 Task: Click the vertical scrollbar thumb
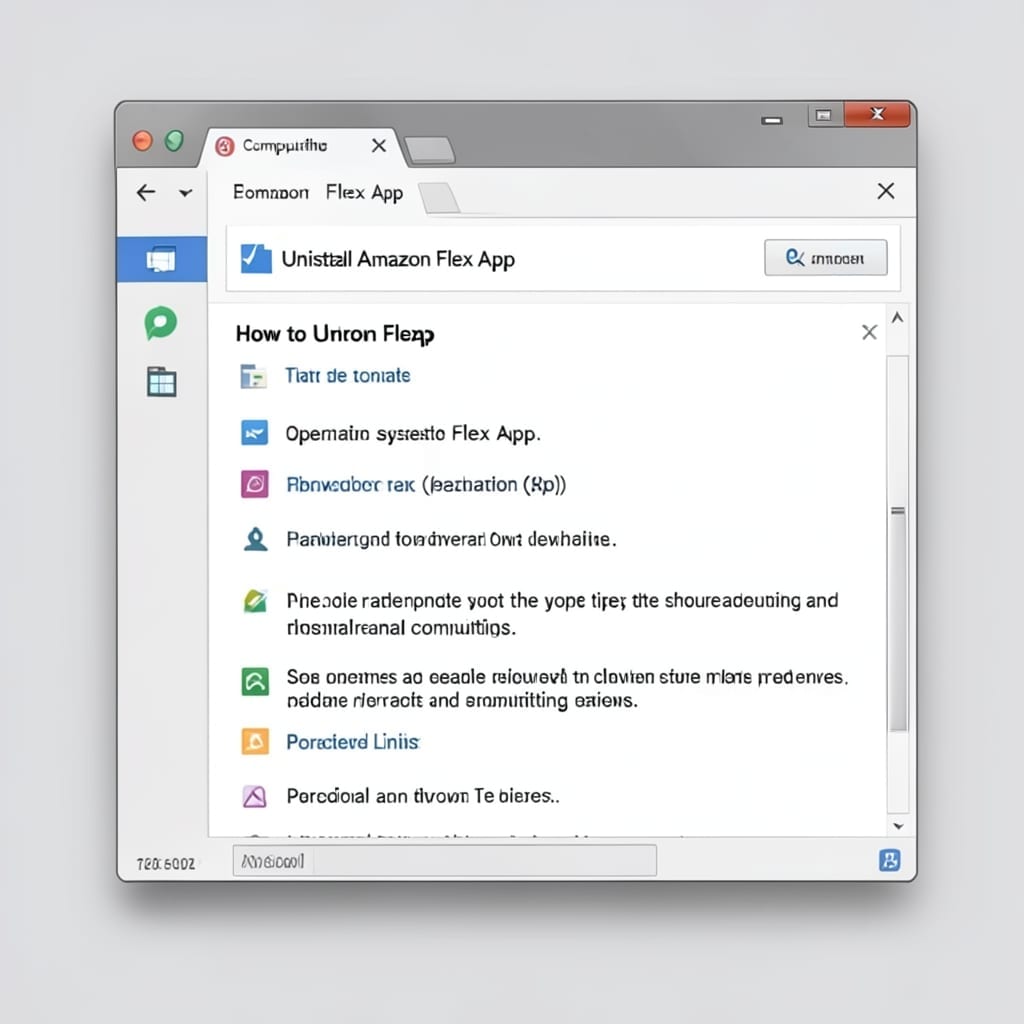point(898,618)
